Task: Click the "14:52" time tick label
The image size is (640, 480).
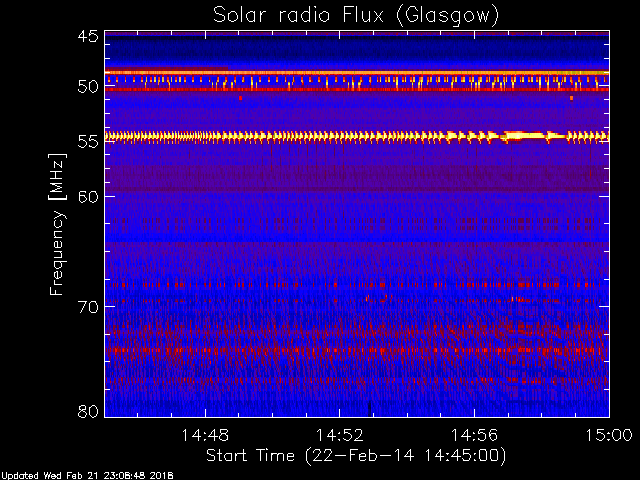Action: pos(340,435)
